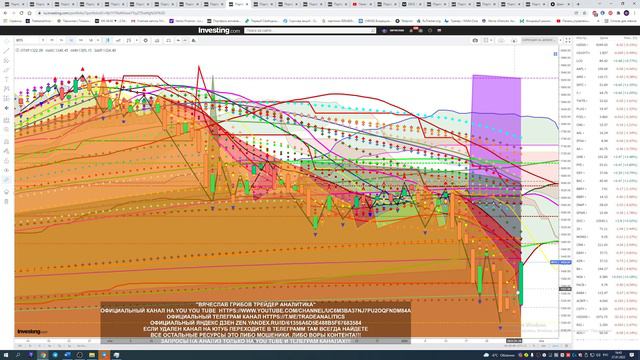Screen dimensions: 640x360
Task: Switch to the active Investing browser tab
Action: [239, 4]
